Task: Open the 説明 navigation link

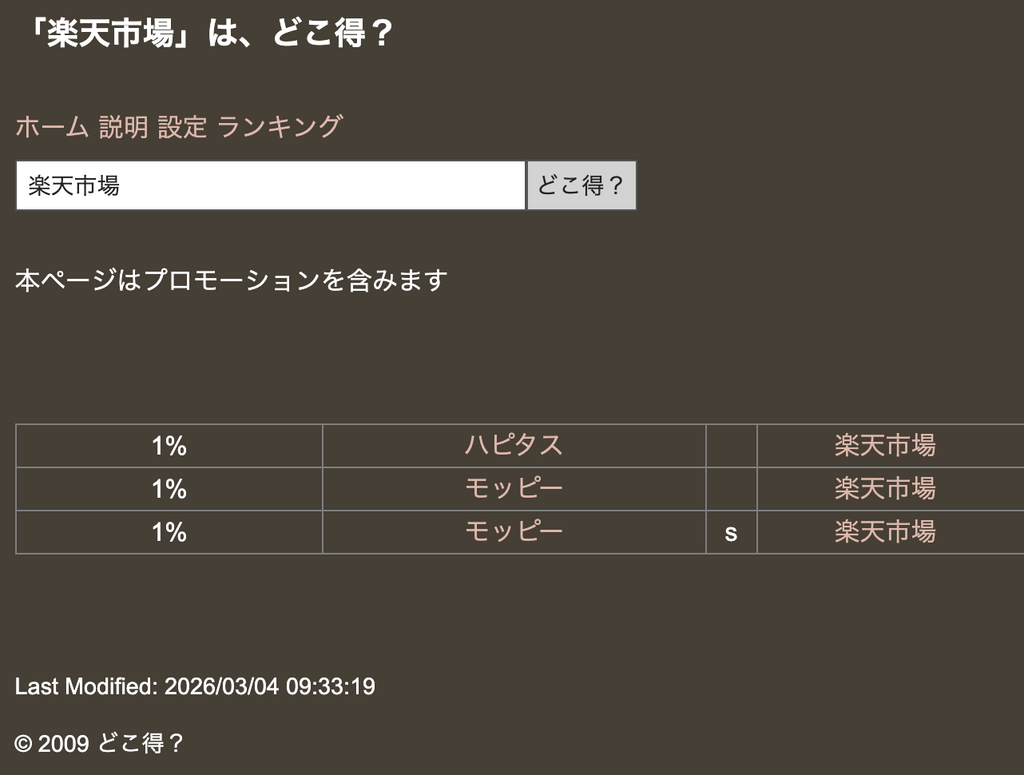Action: [123, 127]
